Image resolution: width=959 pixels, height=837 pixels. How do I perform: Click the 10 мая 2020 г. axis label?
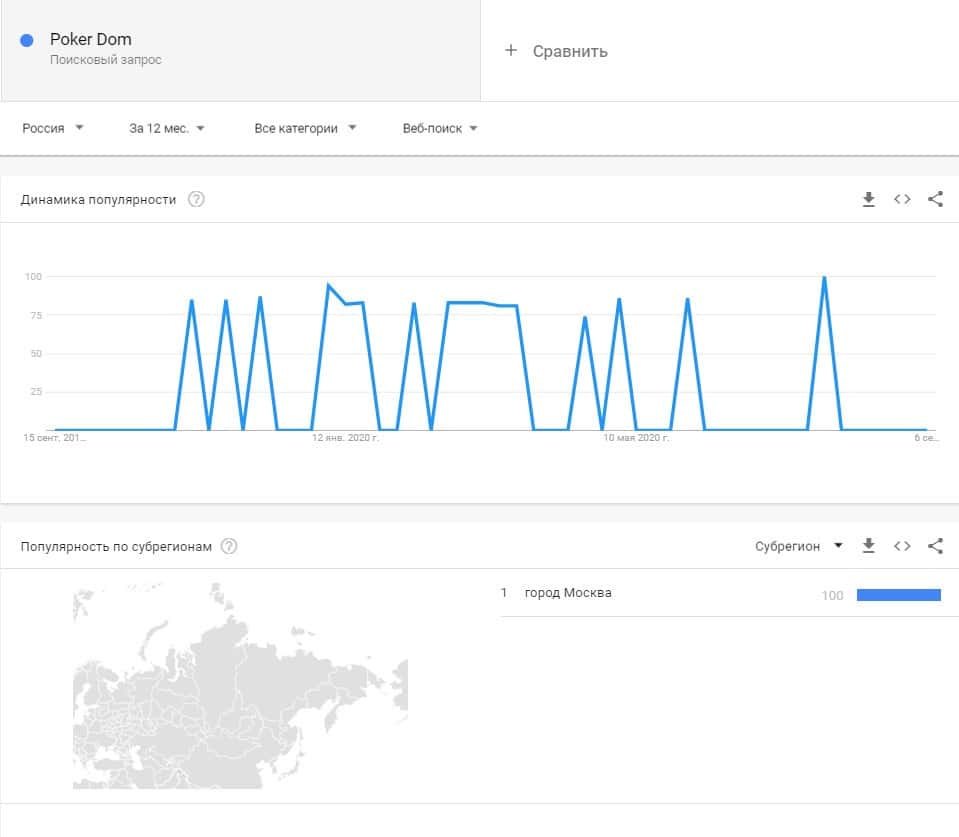click(636, 438)
